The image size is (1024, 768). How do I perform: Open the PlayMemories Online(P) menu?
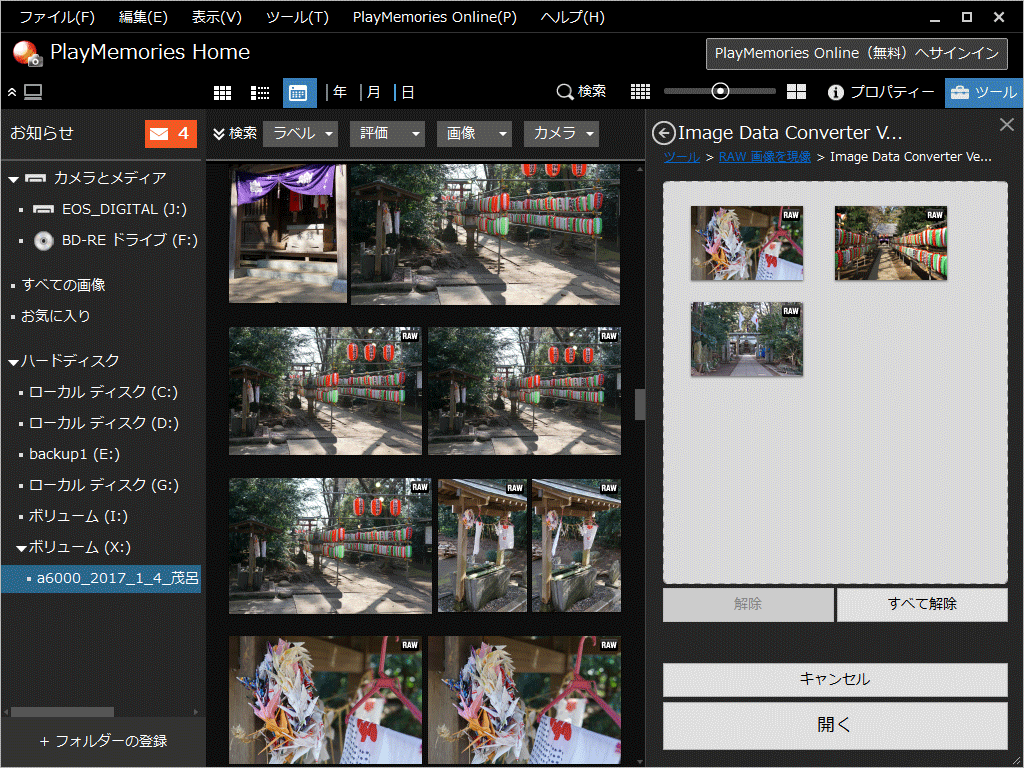point(434,17)
